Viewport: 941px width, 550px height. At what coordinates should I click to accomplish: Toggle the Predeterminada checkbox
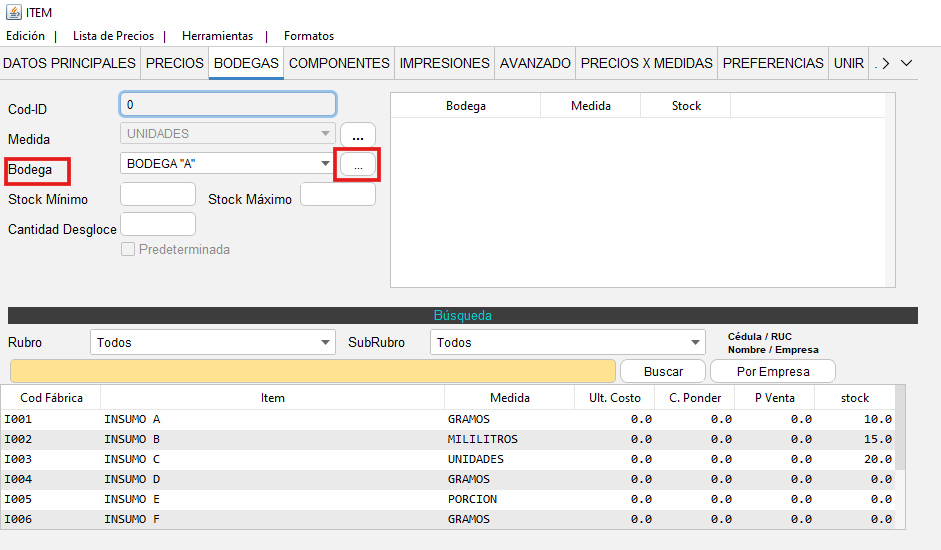128,249
